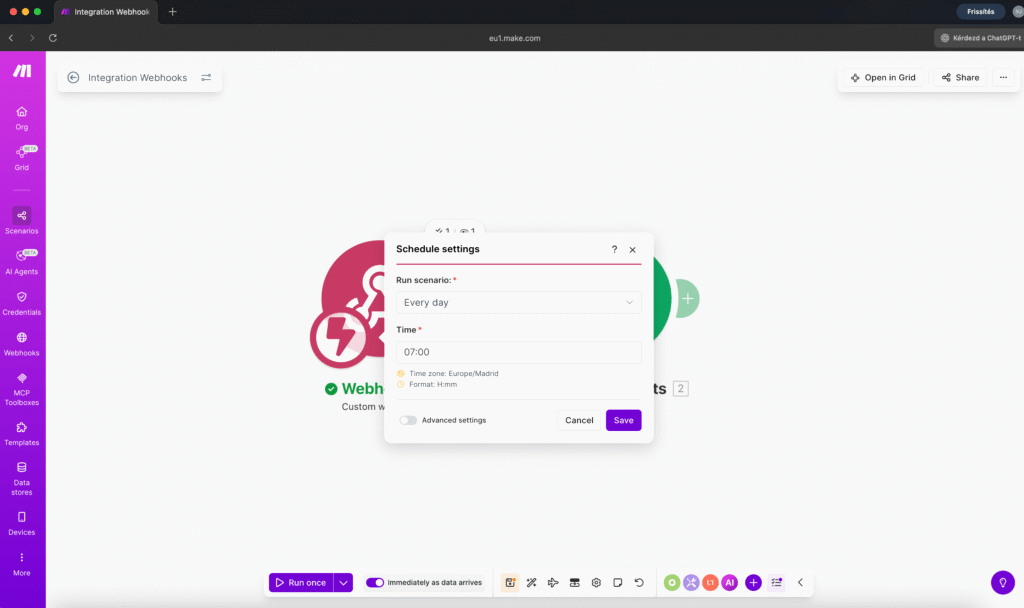Viewport: 1024px width, 608px height.
Task: Cancel the schedule settings dialog
Action: point(579,420)
